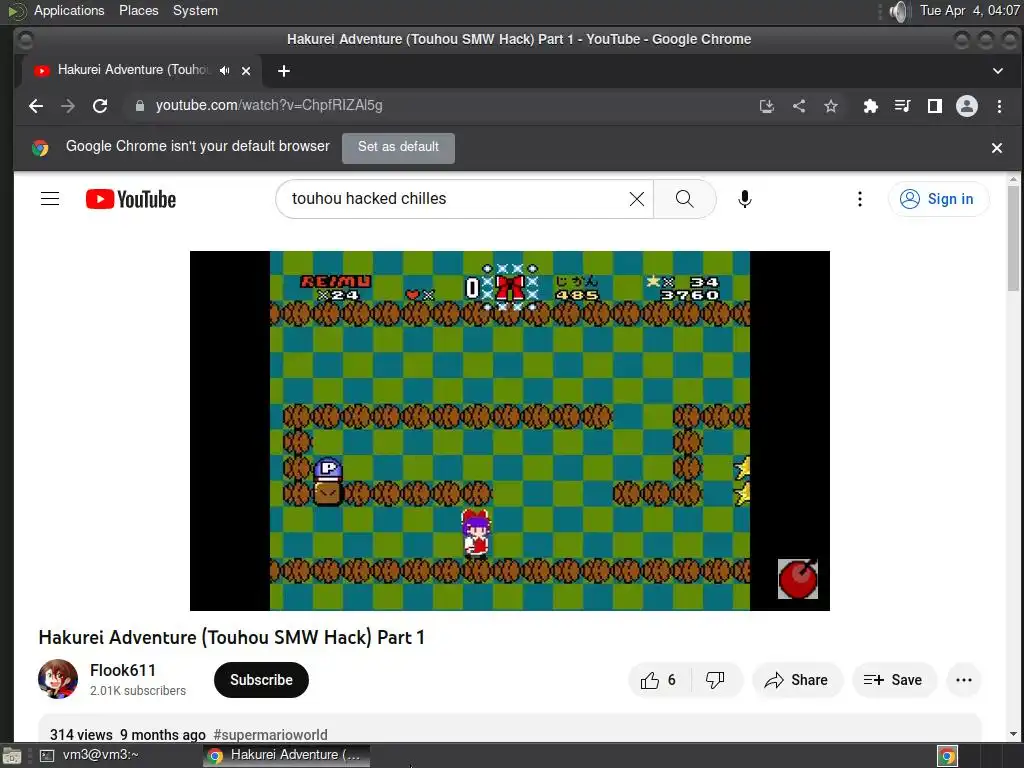
Task: Open the Flook611 channel name
Action: 123,671
